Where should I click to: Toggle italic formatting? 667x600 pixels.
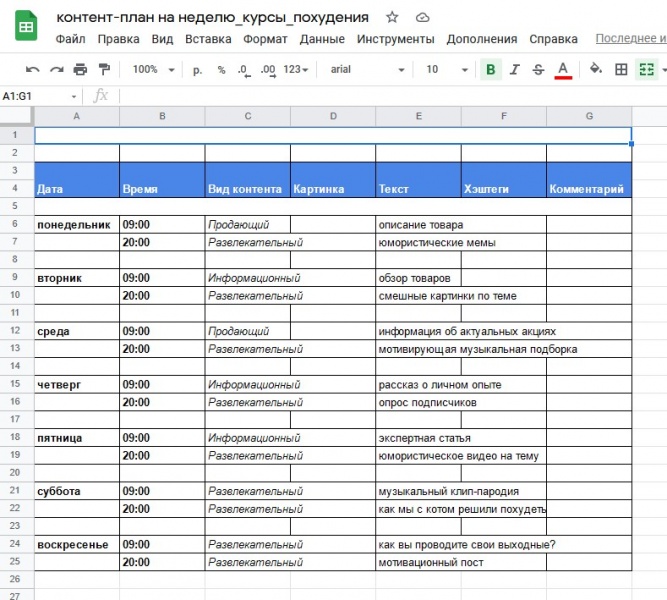(x=514, y=69)
